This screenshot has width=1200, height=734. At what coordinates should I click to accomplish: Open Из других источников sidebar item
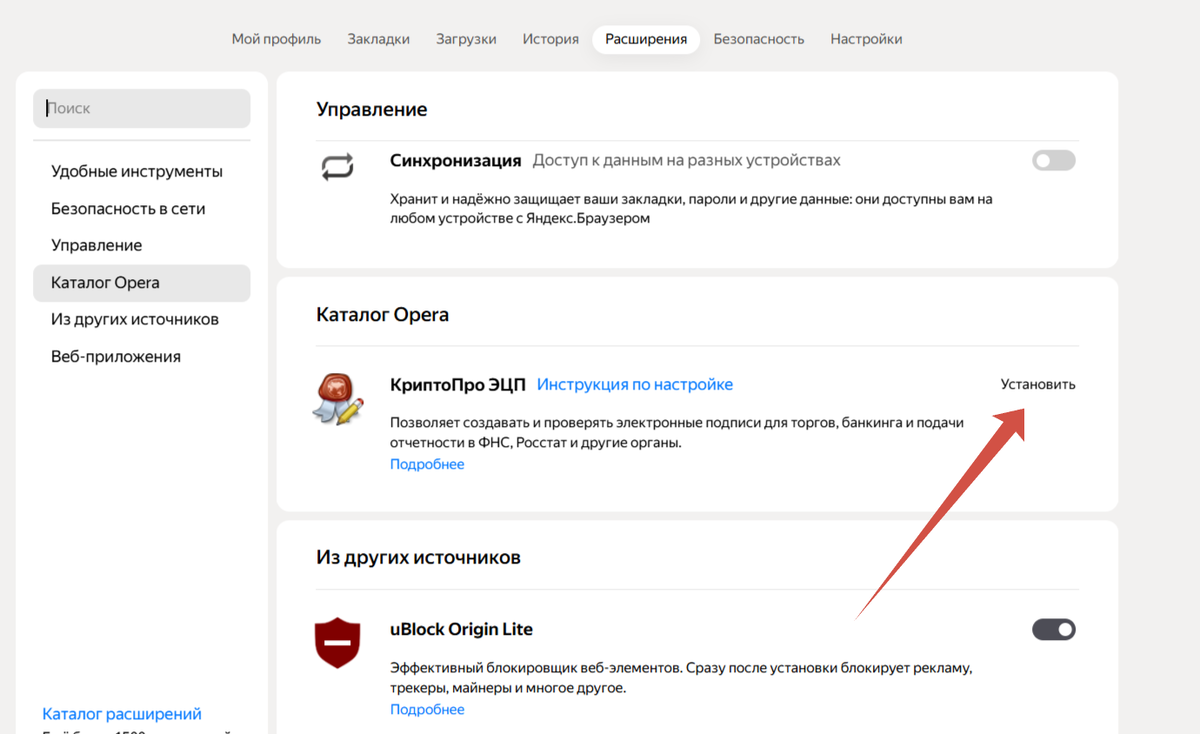(x=135, y=319)
